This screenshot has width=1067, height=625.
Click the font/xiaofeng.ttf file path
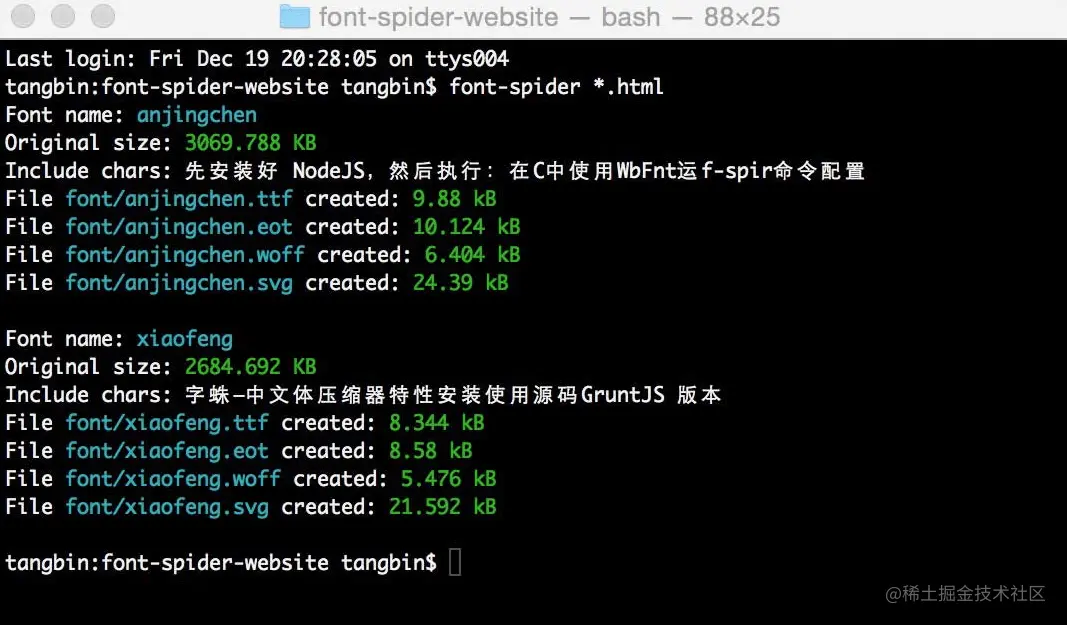[167, 423]
